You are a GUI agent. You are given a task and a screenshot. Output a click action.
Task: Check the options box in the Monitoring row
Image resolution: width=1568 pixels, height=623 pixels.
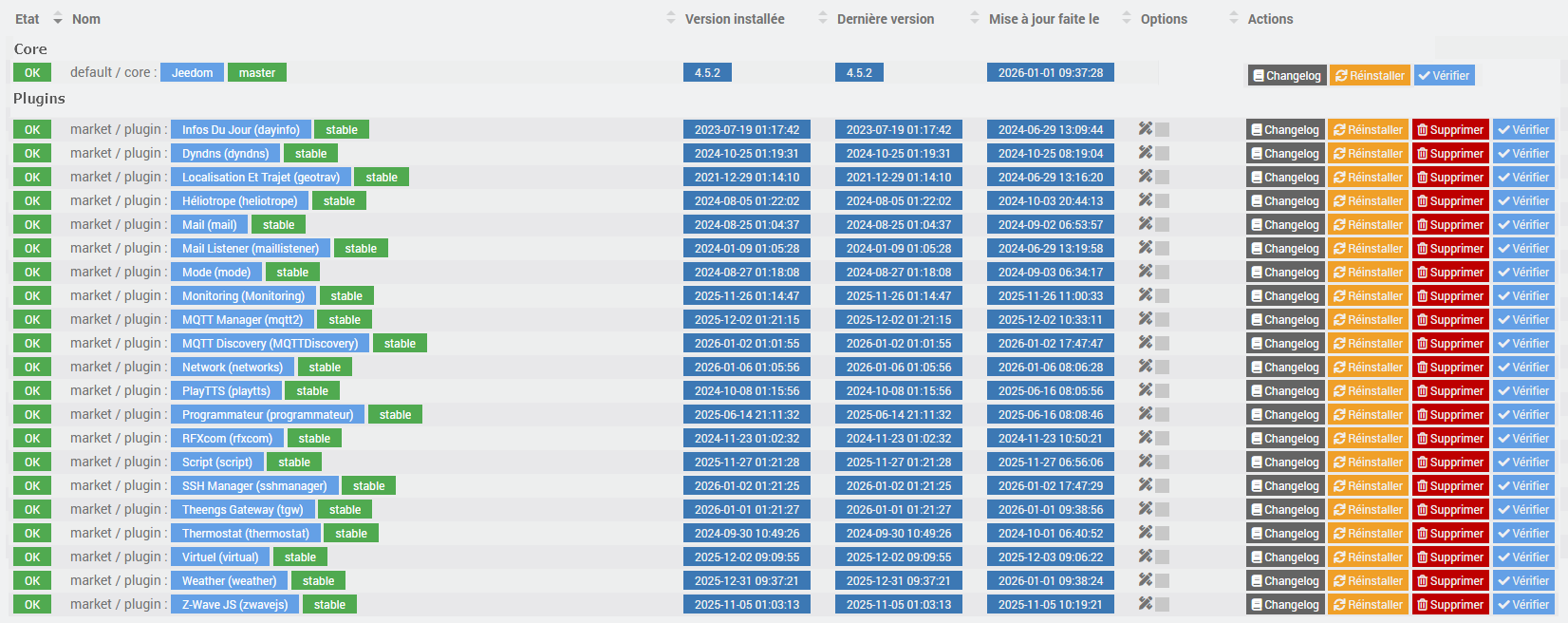[x=1163, y=296]
